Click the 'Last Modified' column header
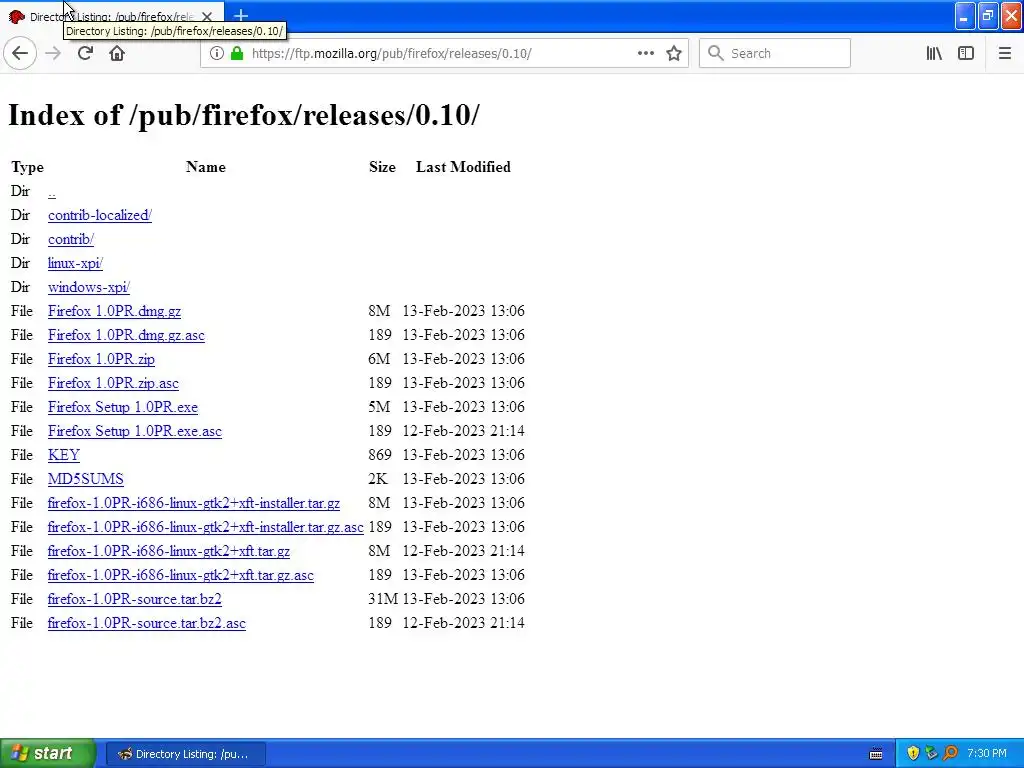The image size is (1024, 768). [463, 167]
